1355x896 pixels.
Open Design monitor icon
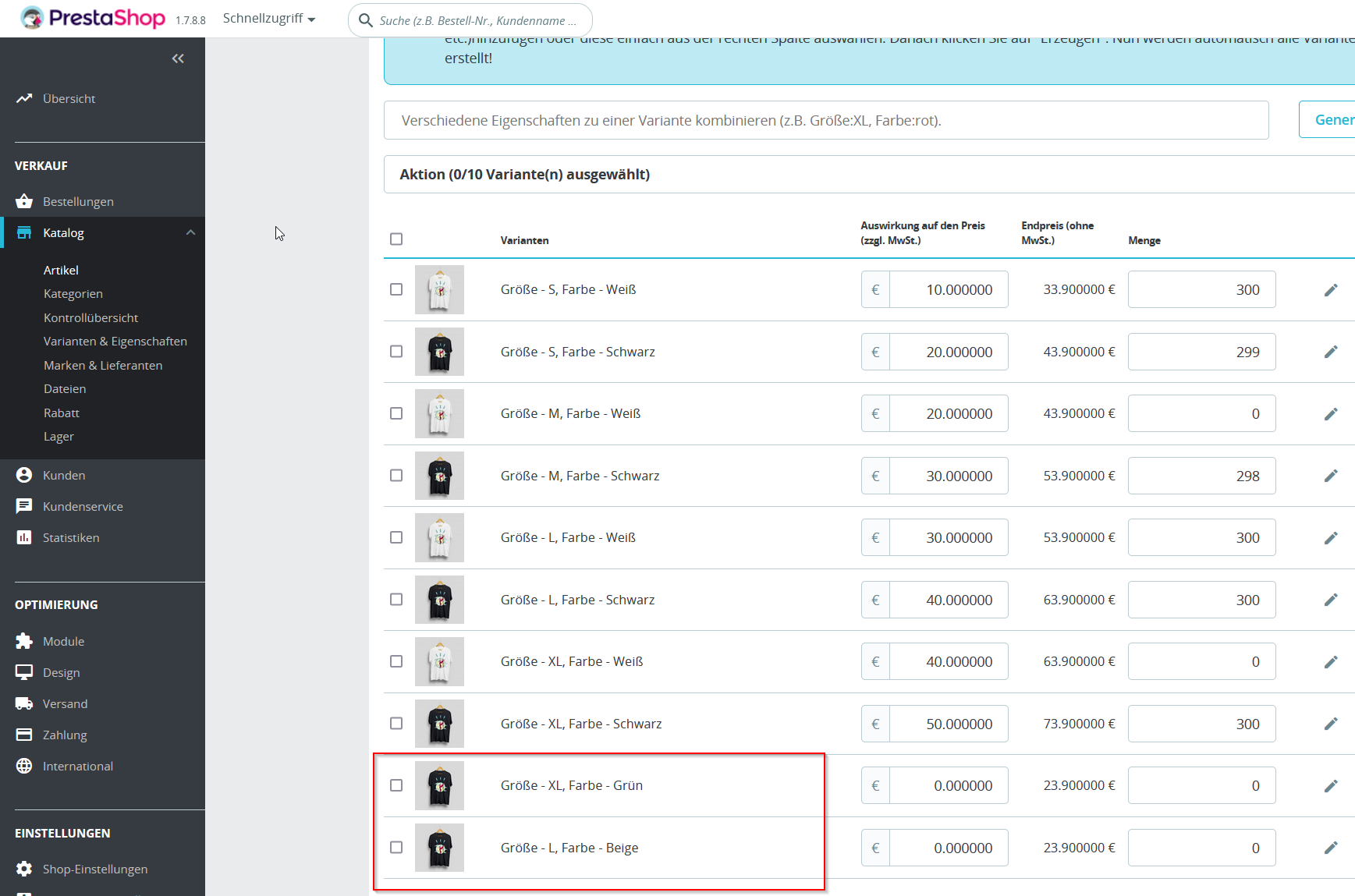tap(24, 672)
